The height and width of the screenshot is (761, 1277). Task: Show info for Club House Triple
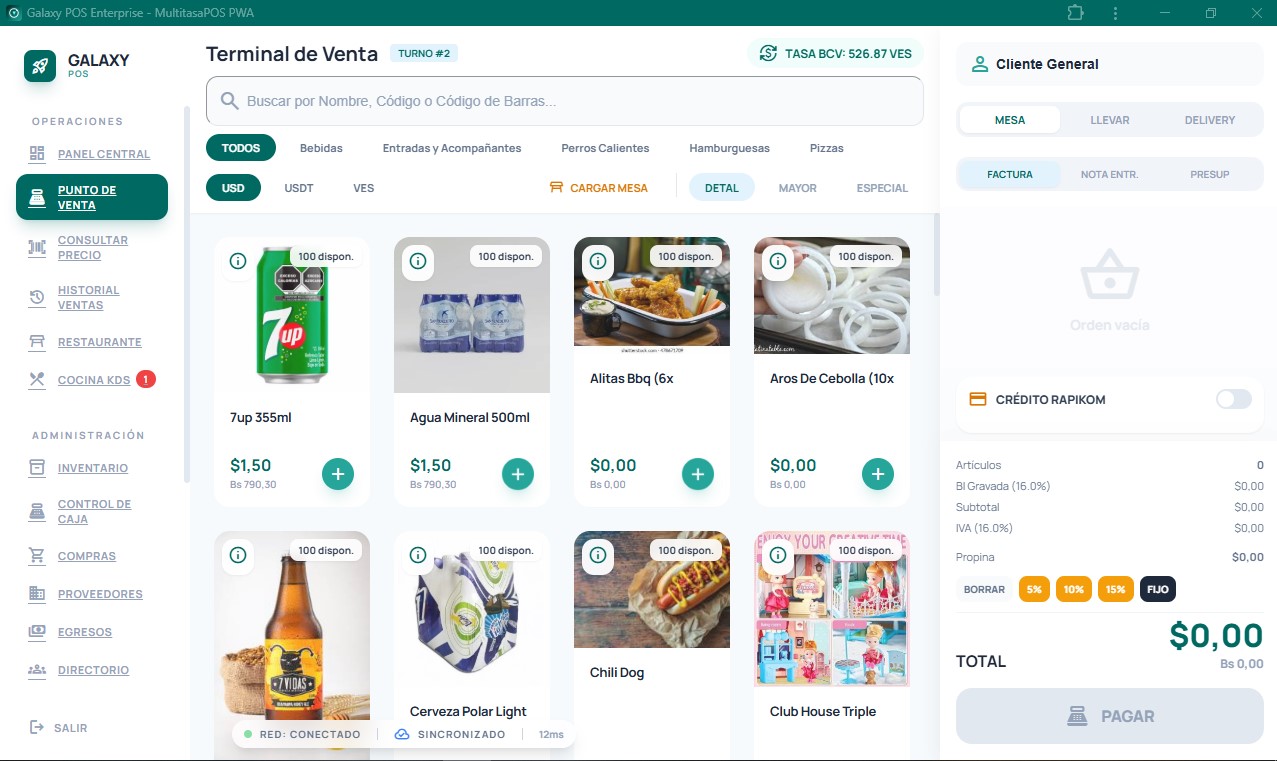[778, 555]
